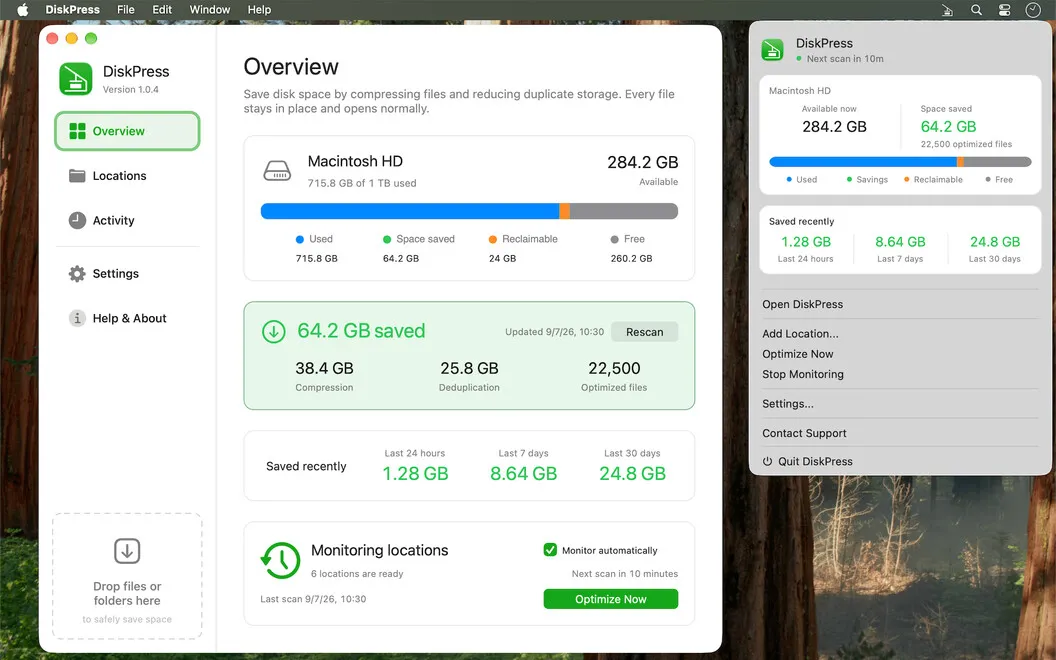Click "8.64 GB" Last 7 days in main window
The height and width of the screenshot is (660, 1056).
[x=523, y=473]
